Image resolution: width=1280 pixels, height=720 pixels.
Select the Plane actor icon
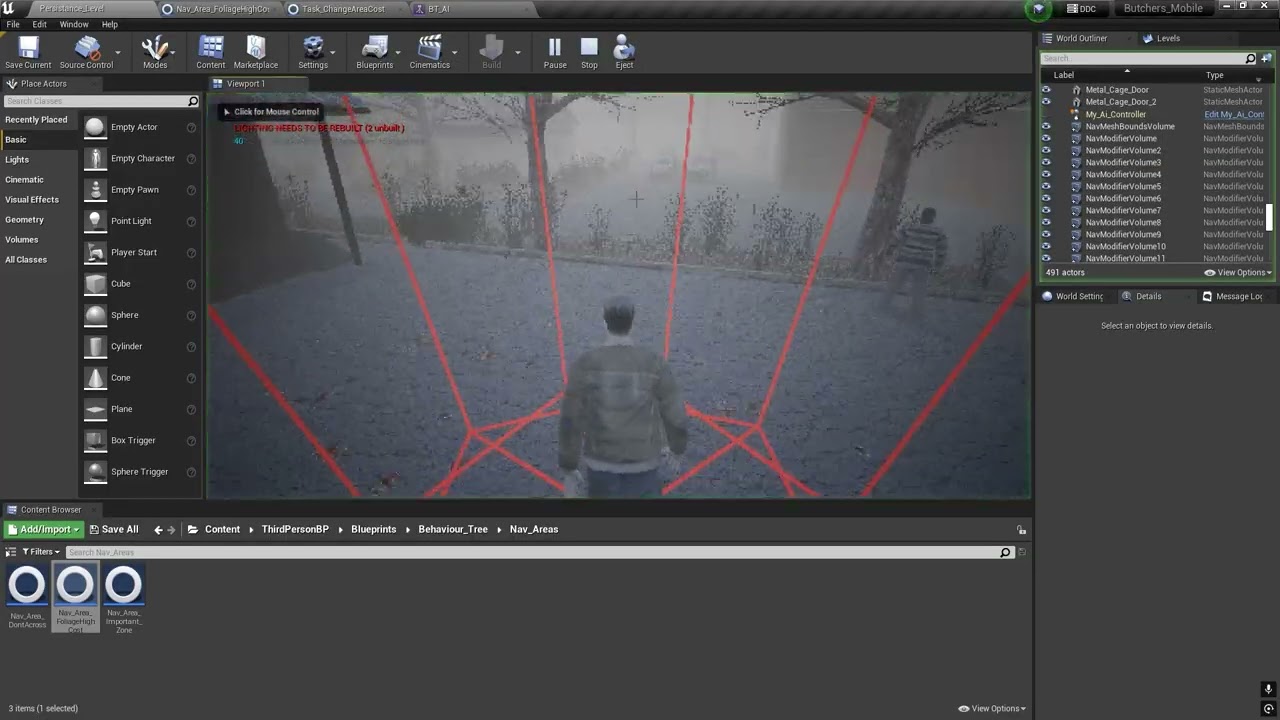pos(95,409)
